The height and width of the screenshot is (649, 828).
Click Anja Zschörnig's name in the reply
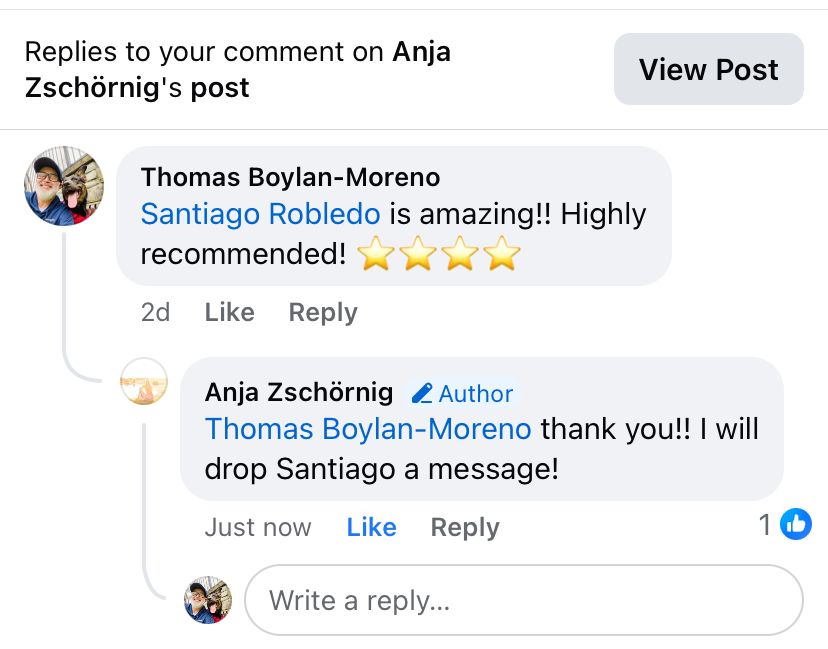pos(299,392)
